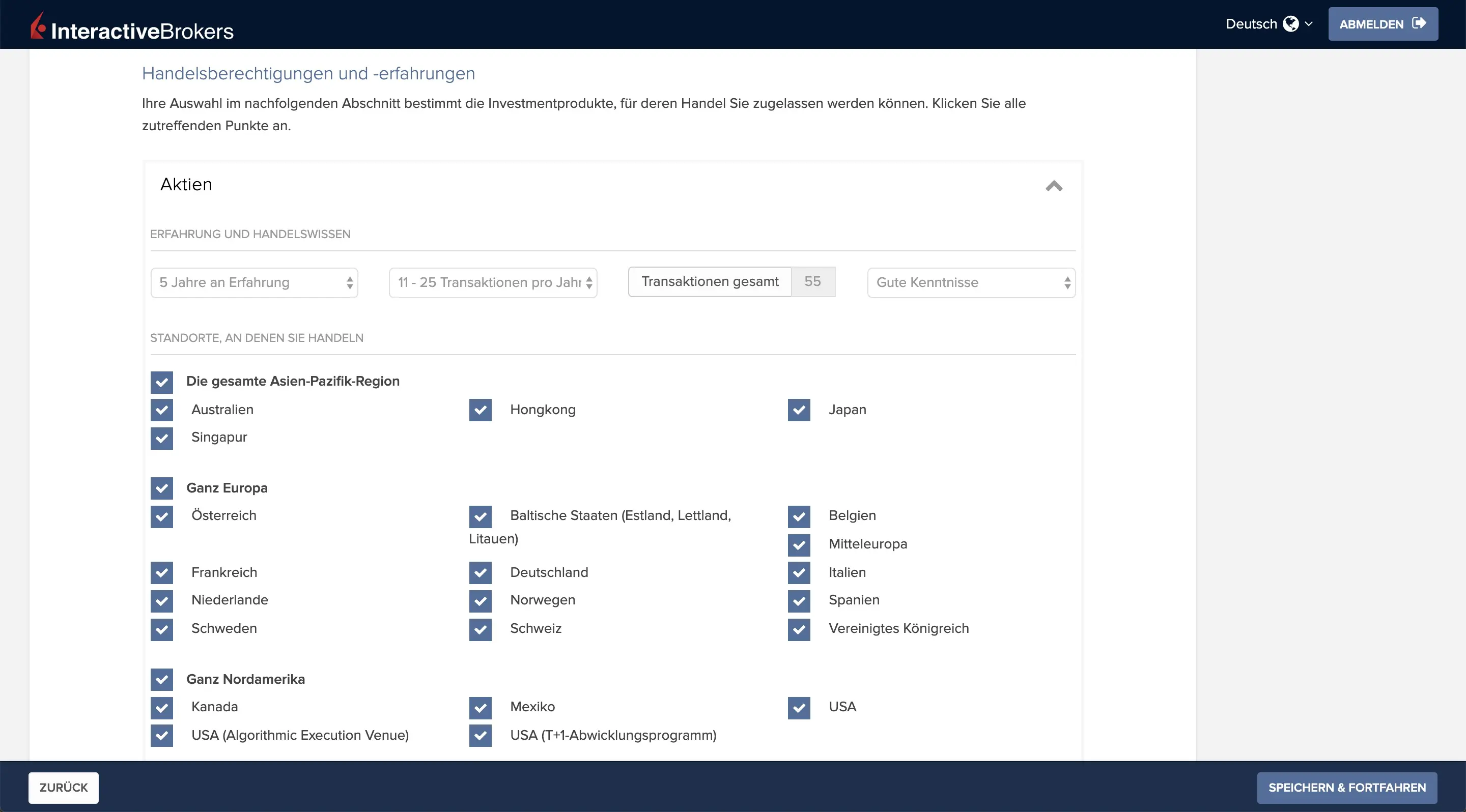This screenshot has width=1466, height=812.
Task: Click the ZURÜCK button
Action: [64, 788]
